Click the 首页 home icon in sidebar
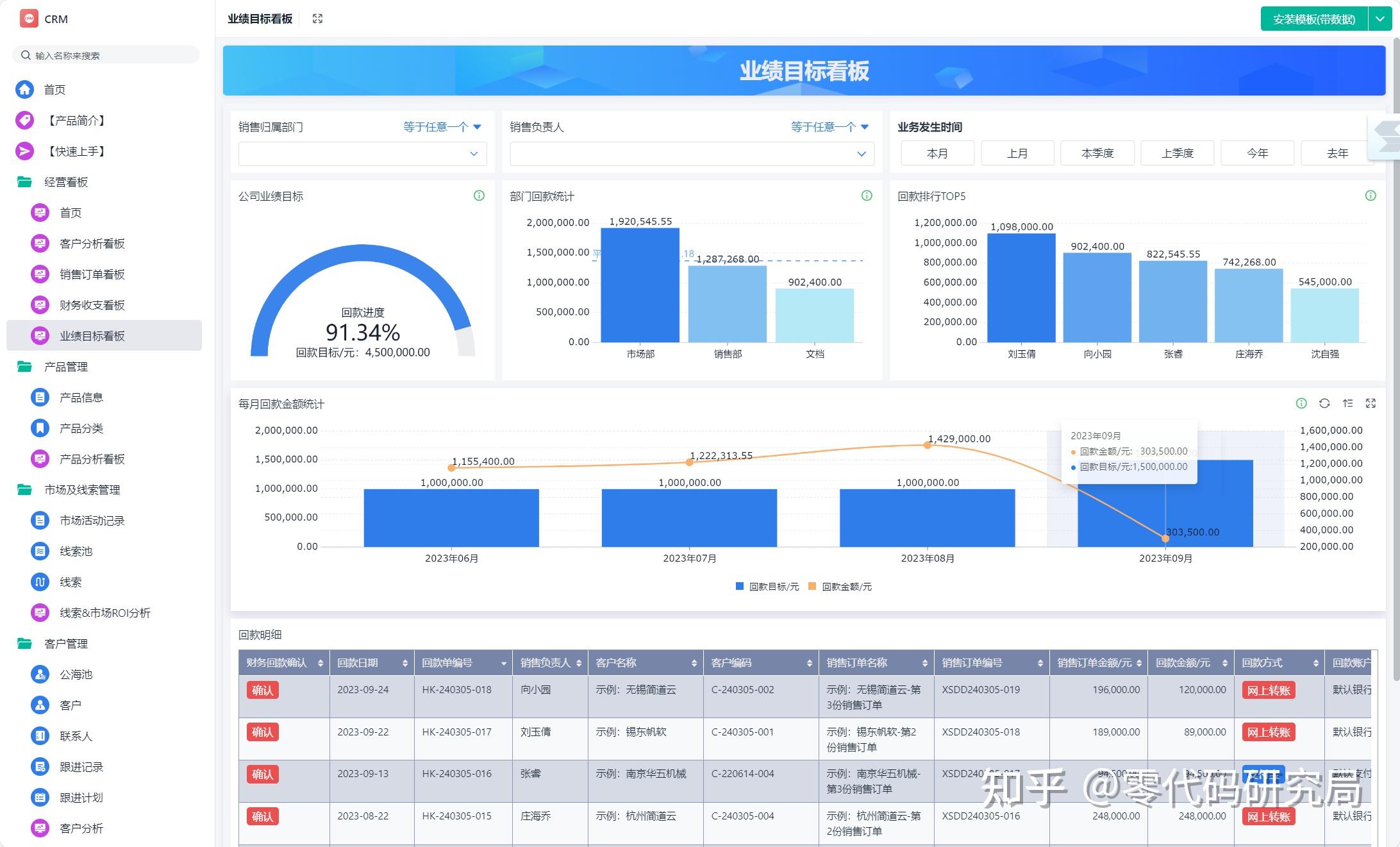 coord(24,89)
